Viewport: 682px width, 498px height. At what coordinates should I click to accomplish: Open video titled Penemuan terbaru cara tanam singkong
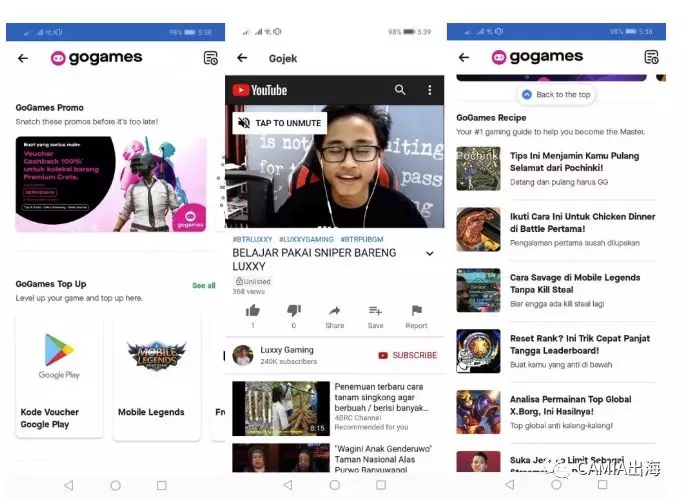(x=381, y=397)
